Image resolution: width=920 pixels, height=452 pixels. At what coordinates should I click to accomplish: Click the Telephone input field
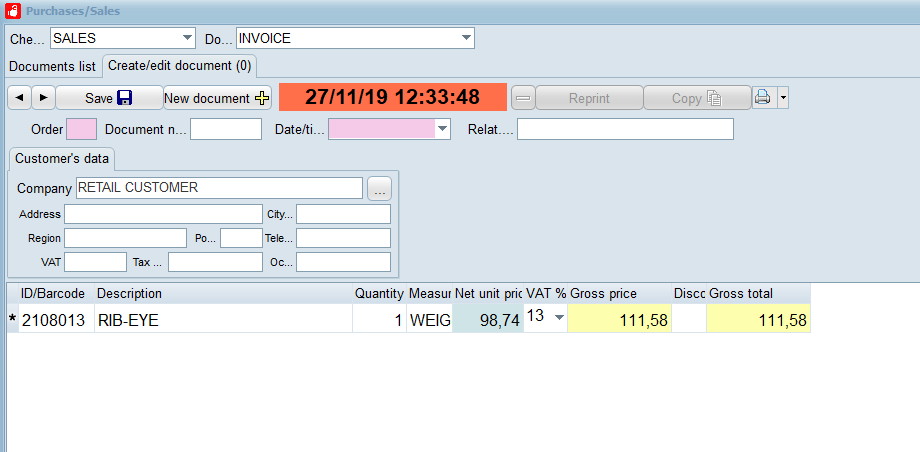tap(343, 238)
